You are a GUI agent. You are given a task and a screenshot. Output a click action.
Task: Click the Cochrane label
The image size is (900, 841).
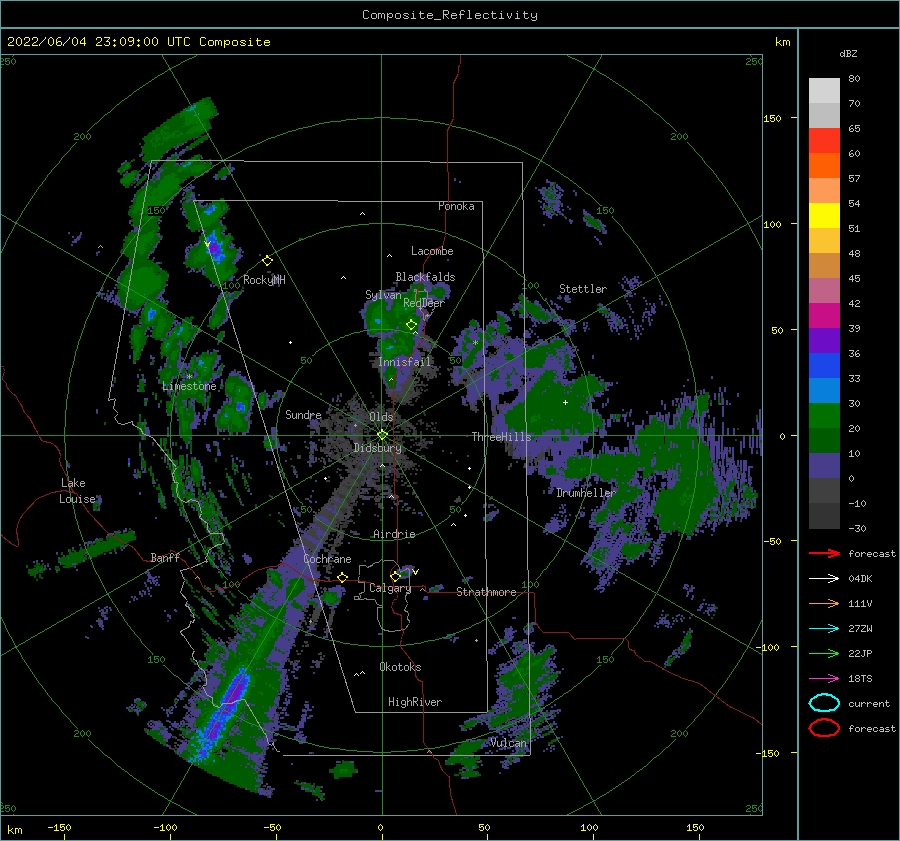[327, 559]
